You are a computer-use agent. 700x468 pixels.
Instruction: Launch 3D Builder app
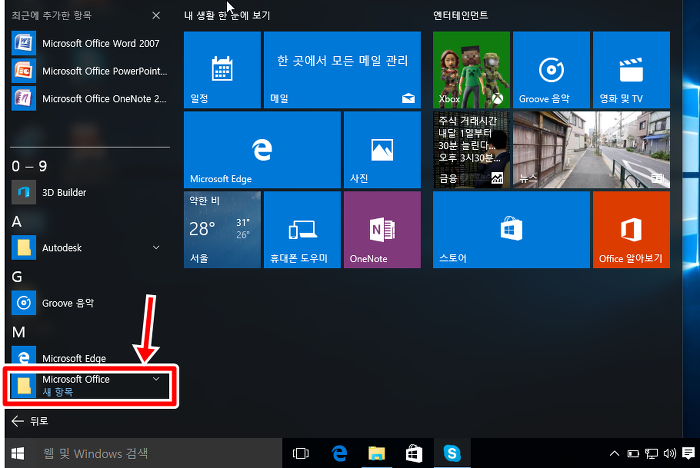[90, 192]
